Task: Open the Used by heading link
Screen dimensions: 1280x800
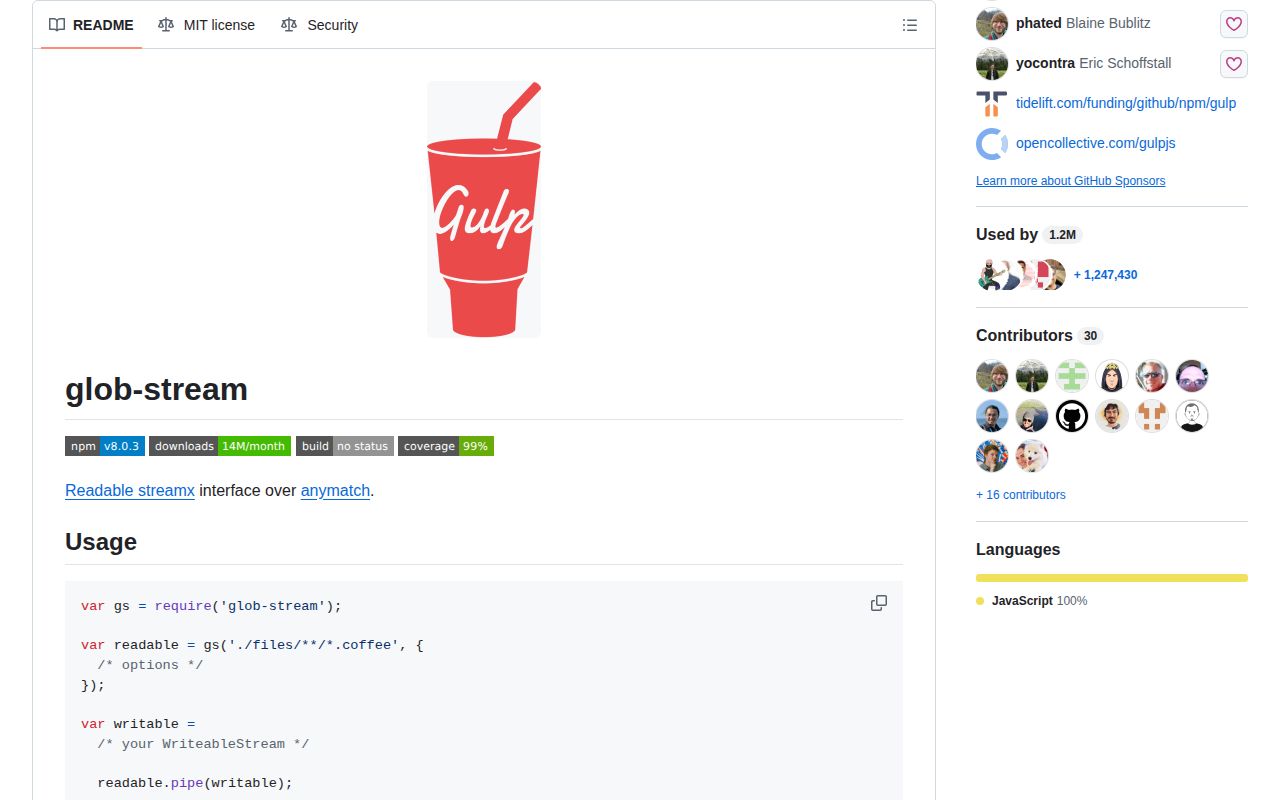Action: coord(1007,234)
